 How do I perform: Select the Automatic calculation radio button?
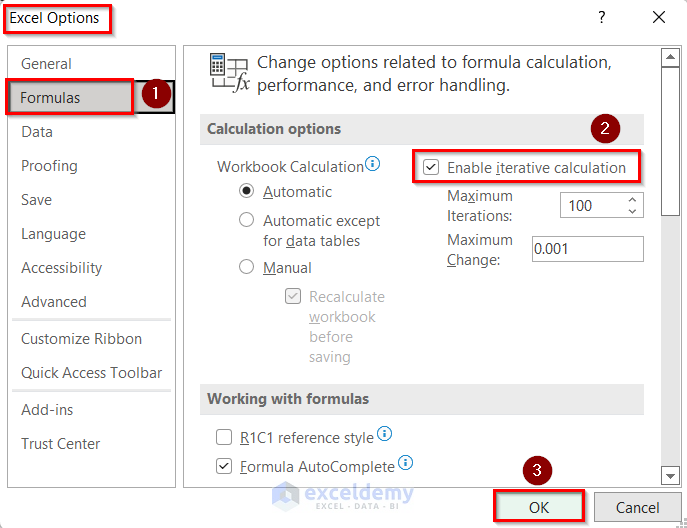tap(246, 192)
